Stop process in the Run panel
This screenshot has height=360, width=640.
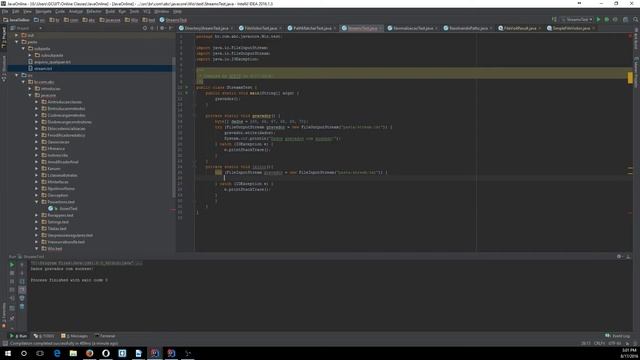tap(12, 273)
